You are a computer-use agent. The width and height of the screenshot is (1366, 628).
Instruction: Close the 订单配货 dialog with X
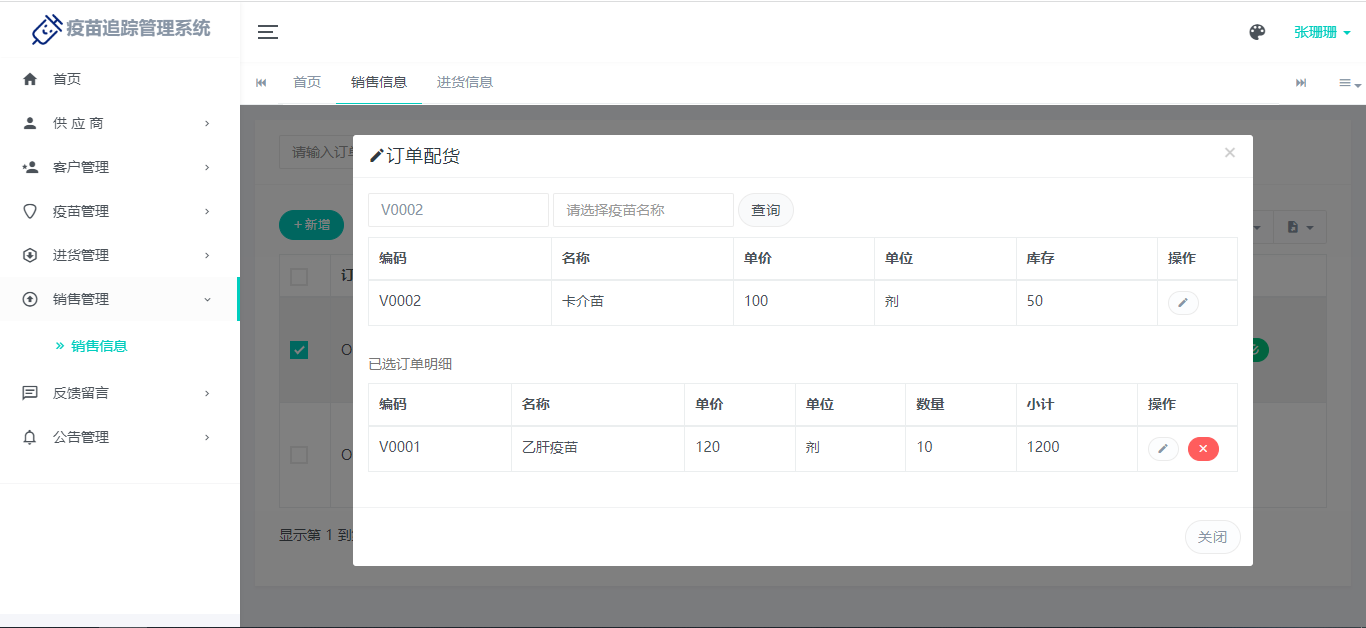click(x=1230, y=152)
